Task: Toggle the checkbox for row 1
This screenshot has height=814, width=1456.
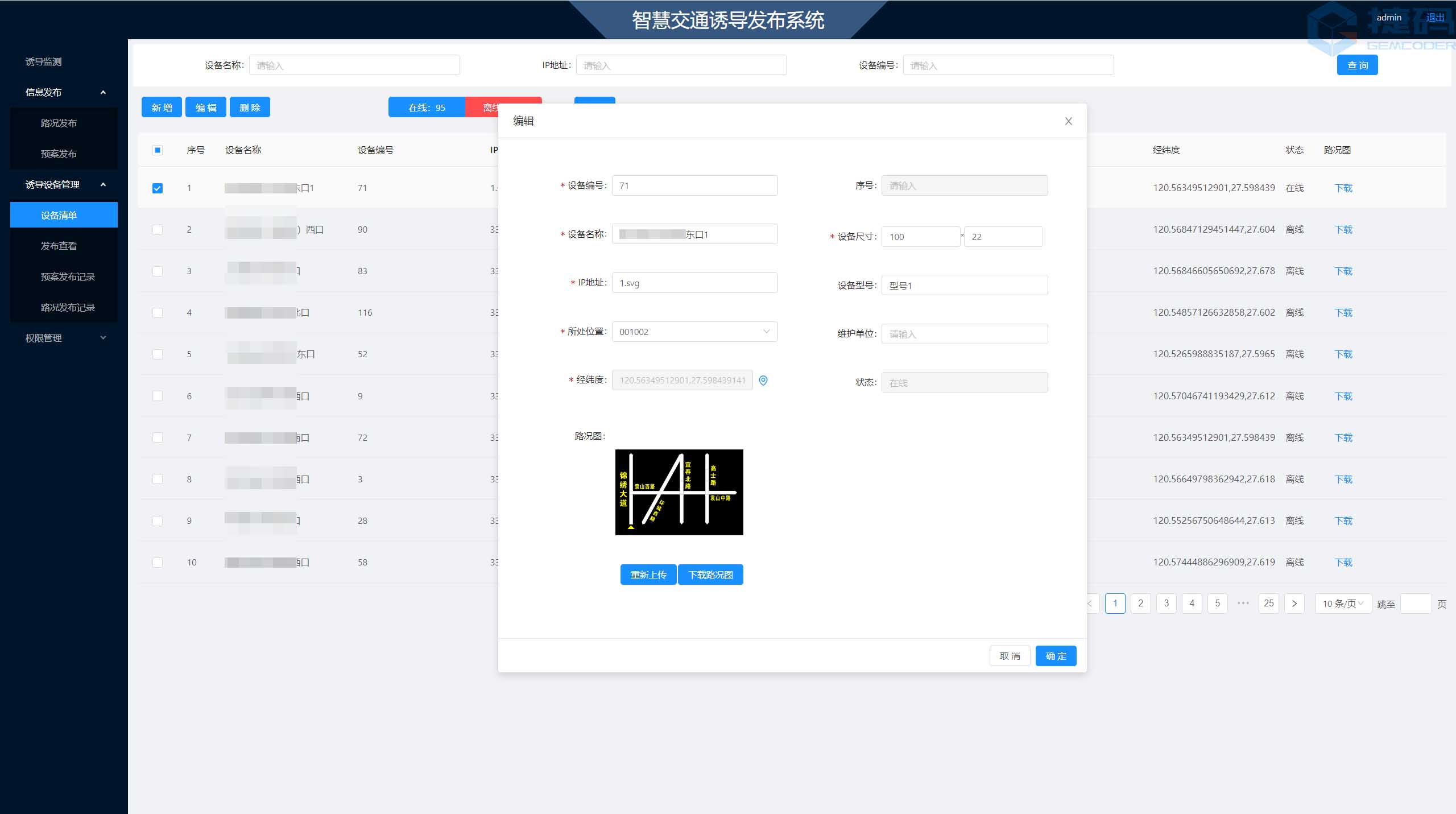Action: [x=157, y=187]
